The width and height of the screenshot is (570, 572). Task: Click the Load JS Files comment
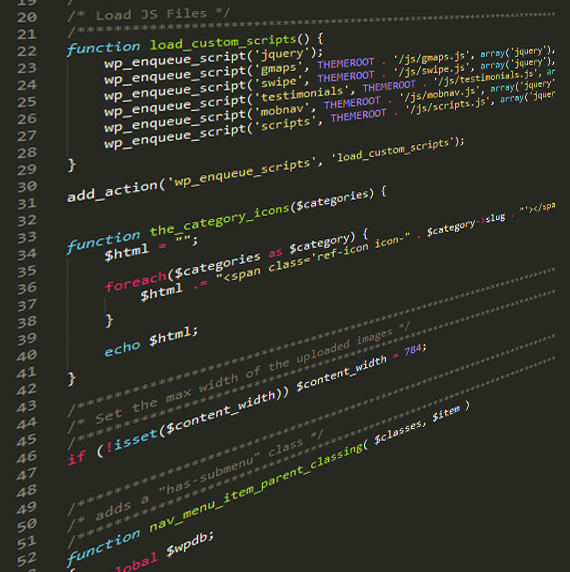[x=149, y=15]
